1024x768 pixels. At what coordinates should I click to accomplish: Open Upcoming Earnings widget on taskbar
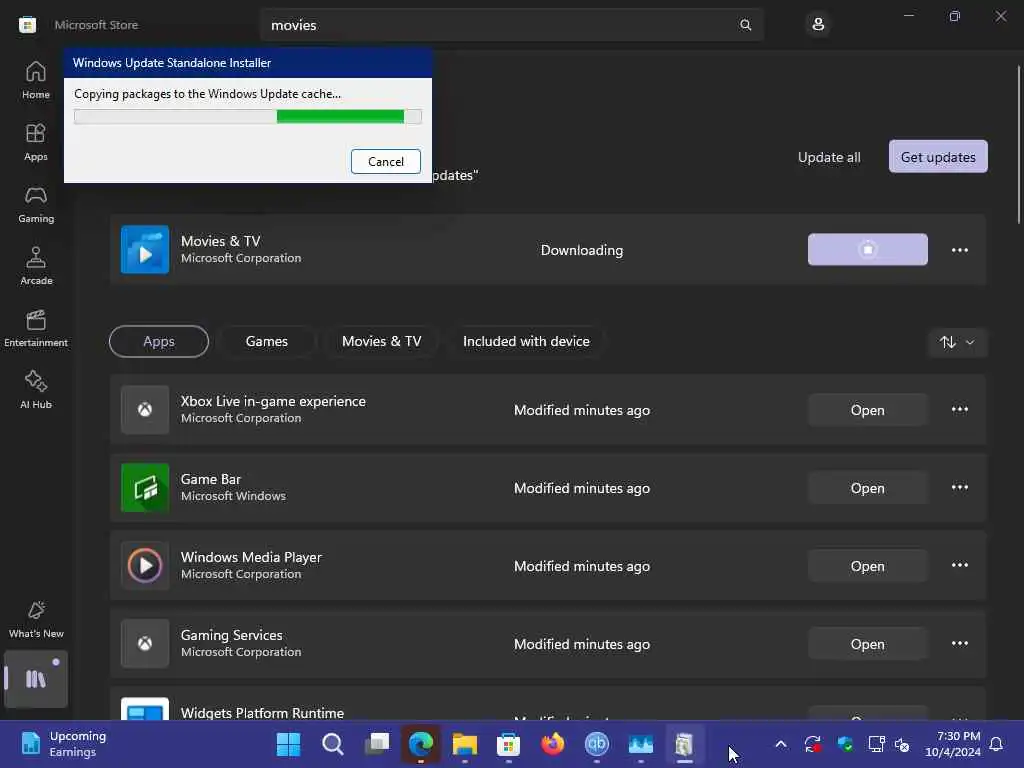[x=63, y=744]
